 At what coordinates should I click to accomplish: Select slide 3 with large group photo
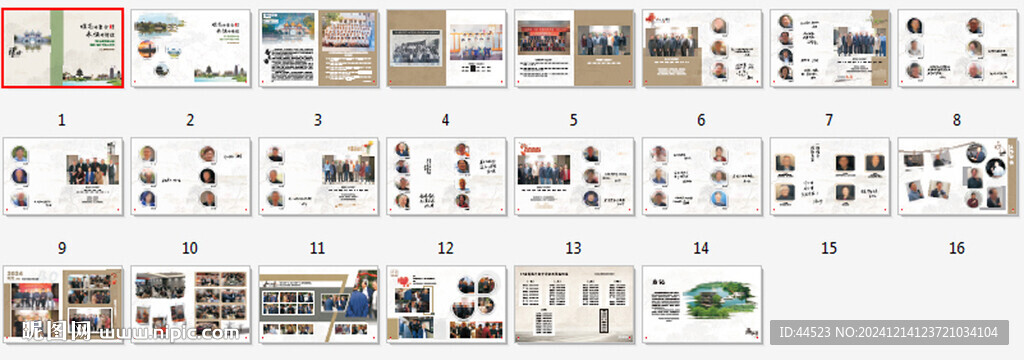pyautogui.click(x=318, y=48)
